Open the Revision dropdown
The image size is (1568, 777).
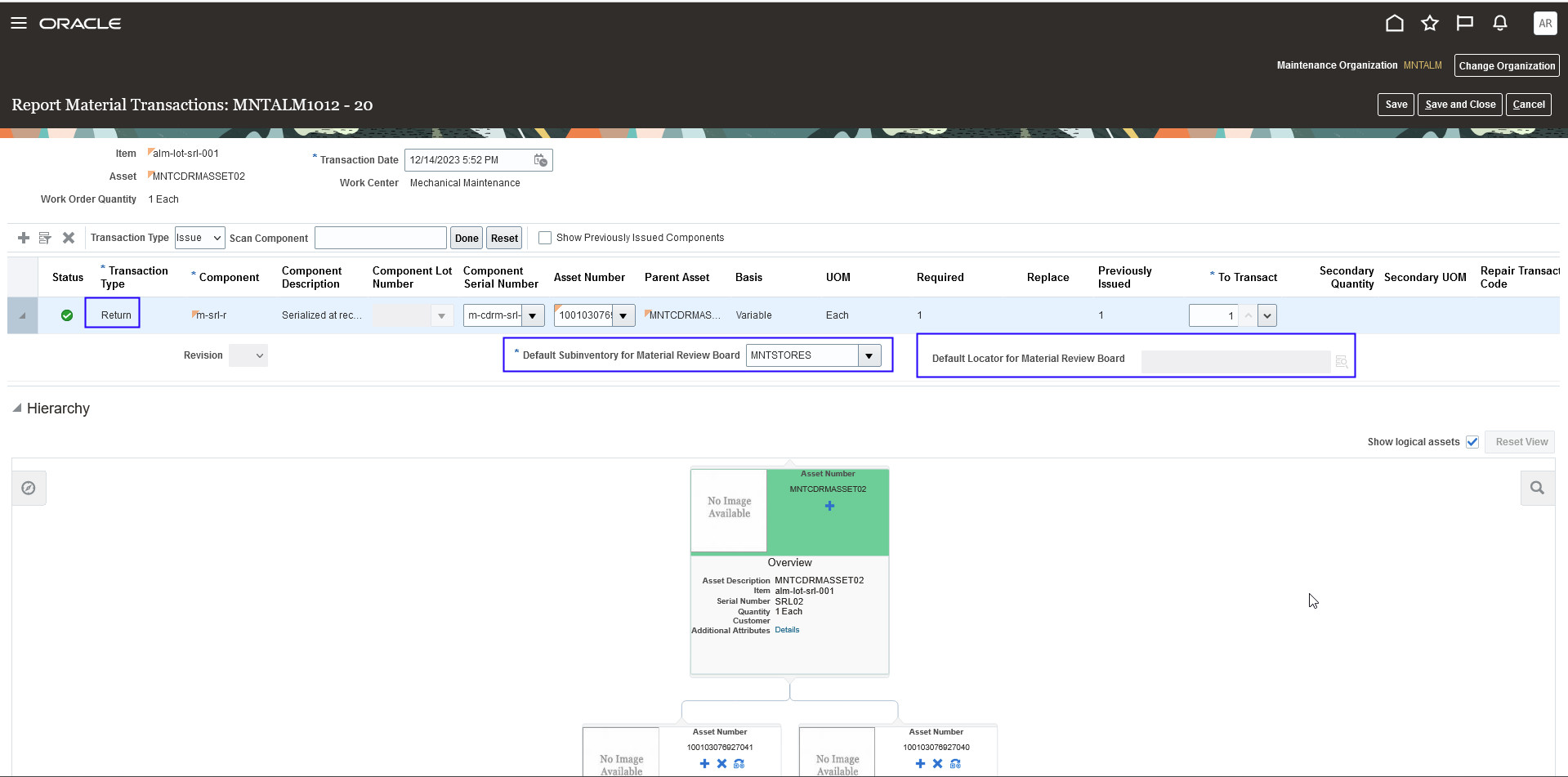tap(248, 355)
